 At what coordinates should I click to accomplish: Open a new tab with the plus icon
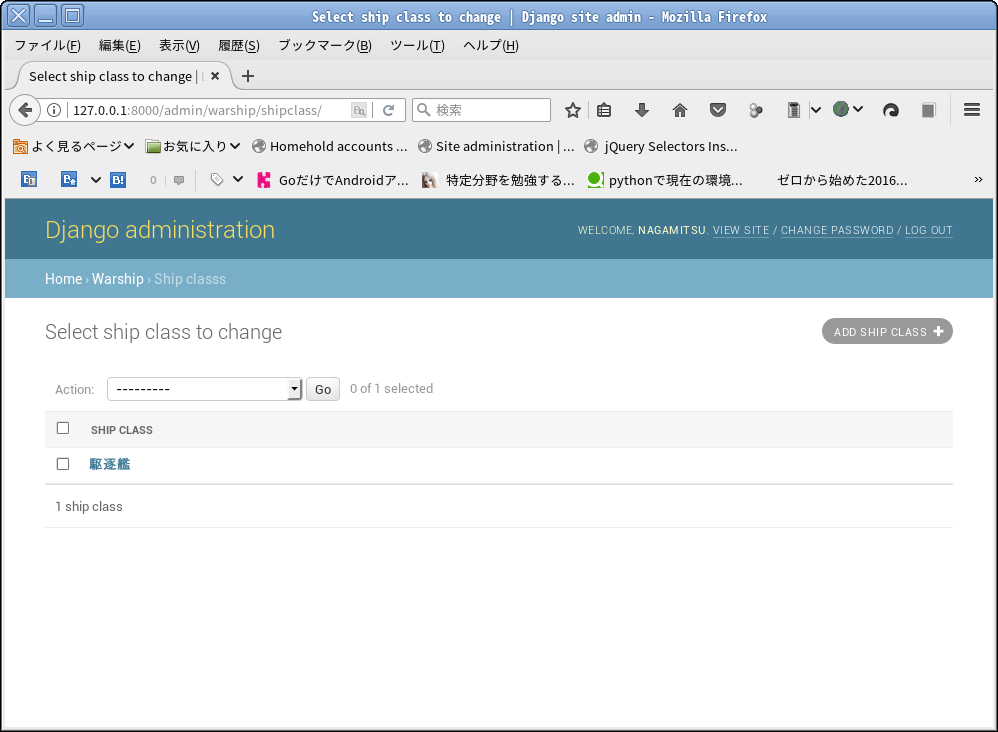click(x=248, y=76)
